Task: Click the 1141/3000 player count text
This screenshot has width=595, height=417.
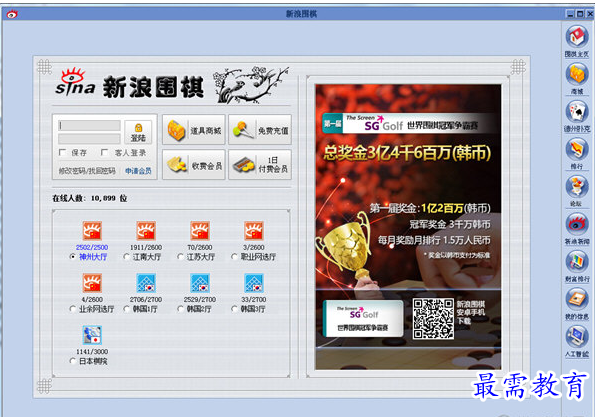Action: click(92, 352)
